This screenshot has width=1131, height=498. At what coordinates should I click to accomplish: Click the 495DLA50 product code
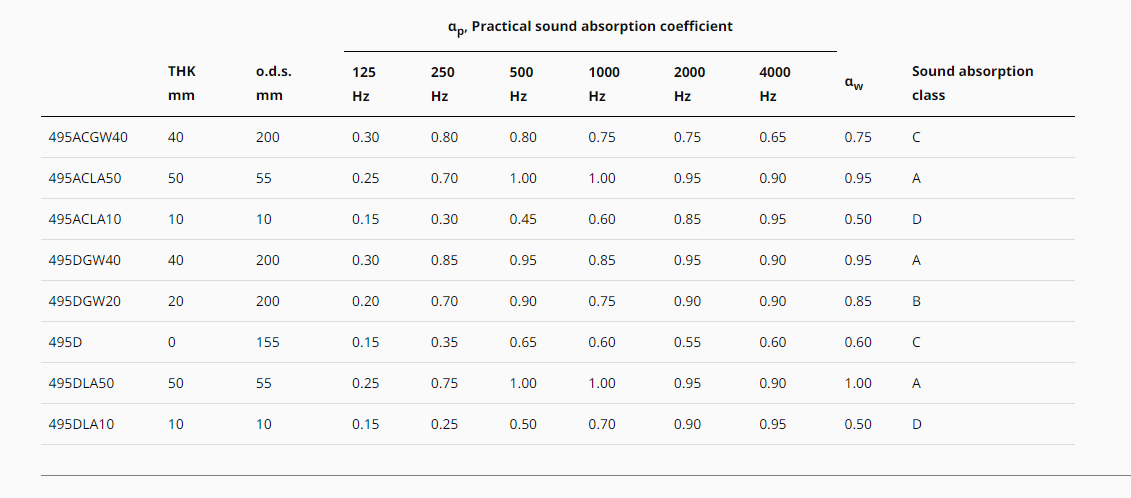click(81, 384)
